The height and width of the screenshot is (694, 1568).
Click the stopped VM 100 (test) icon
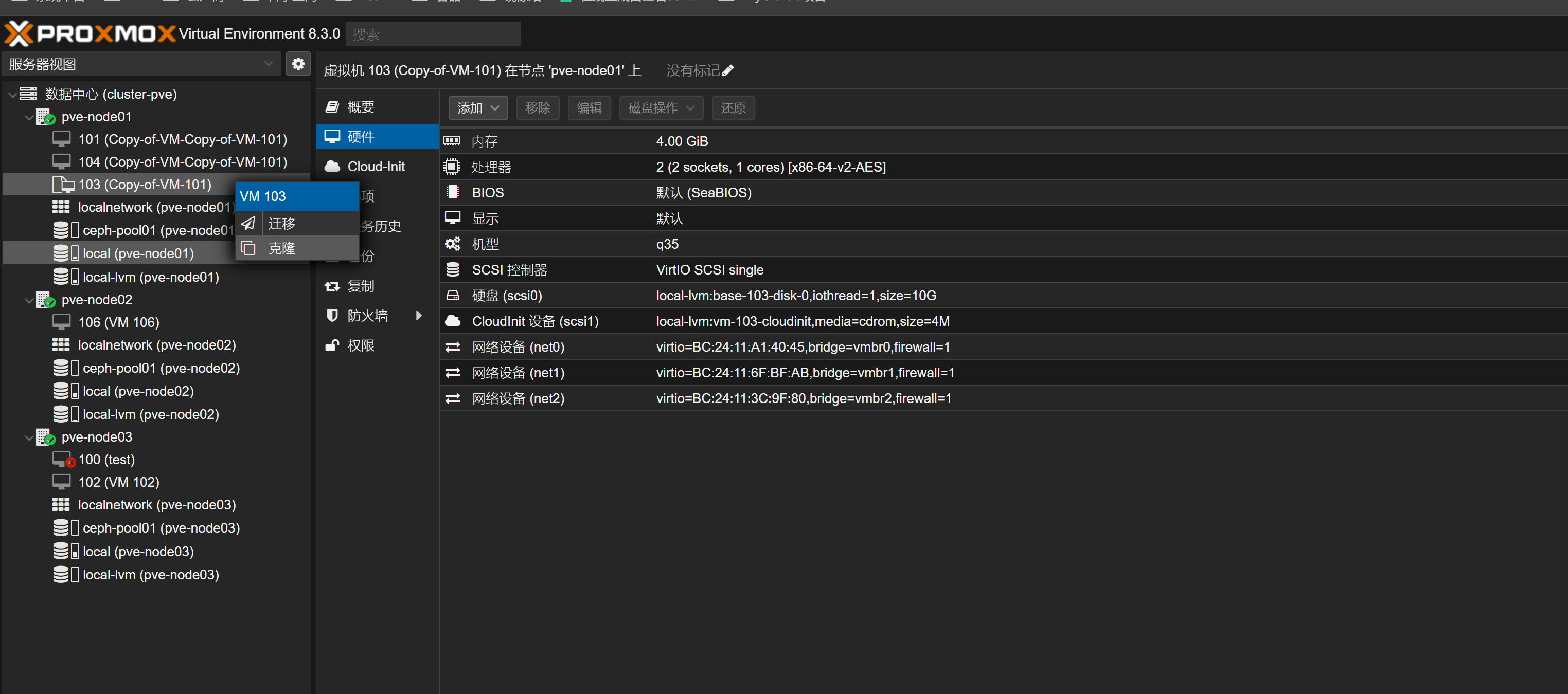click(63, 459)
